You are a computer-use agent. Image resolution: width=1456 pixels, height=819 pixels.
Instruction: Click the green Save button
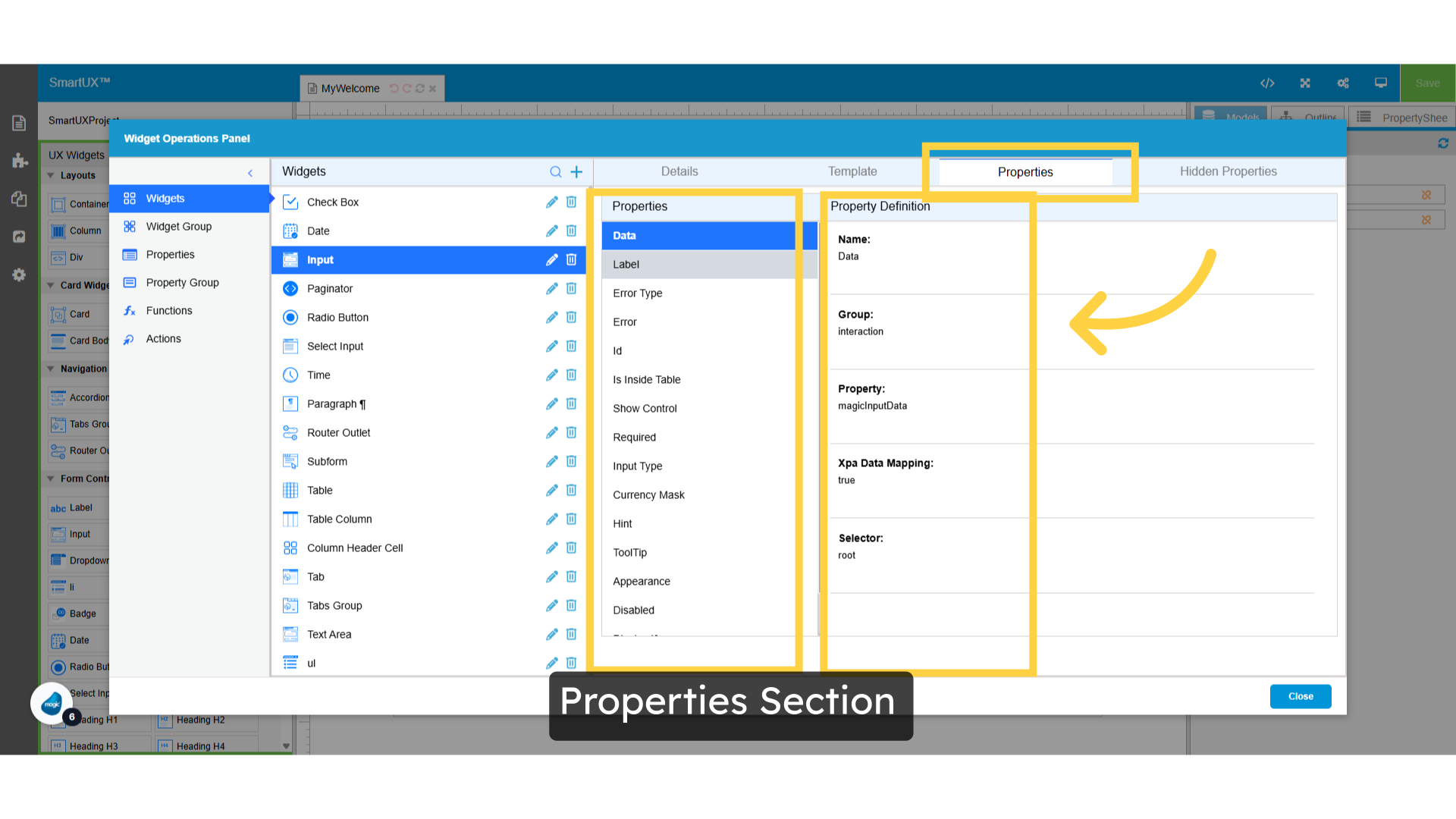(x=1427, y=83)
